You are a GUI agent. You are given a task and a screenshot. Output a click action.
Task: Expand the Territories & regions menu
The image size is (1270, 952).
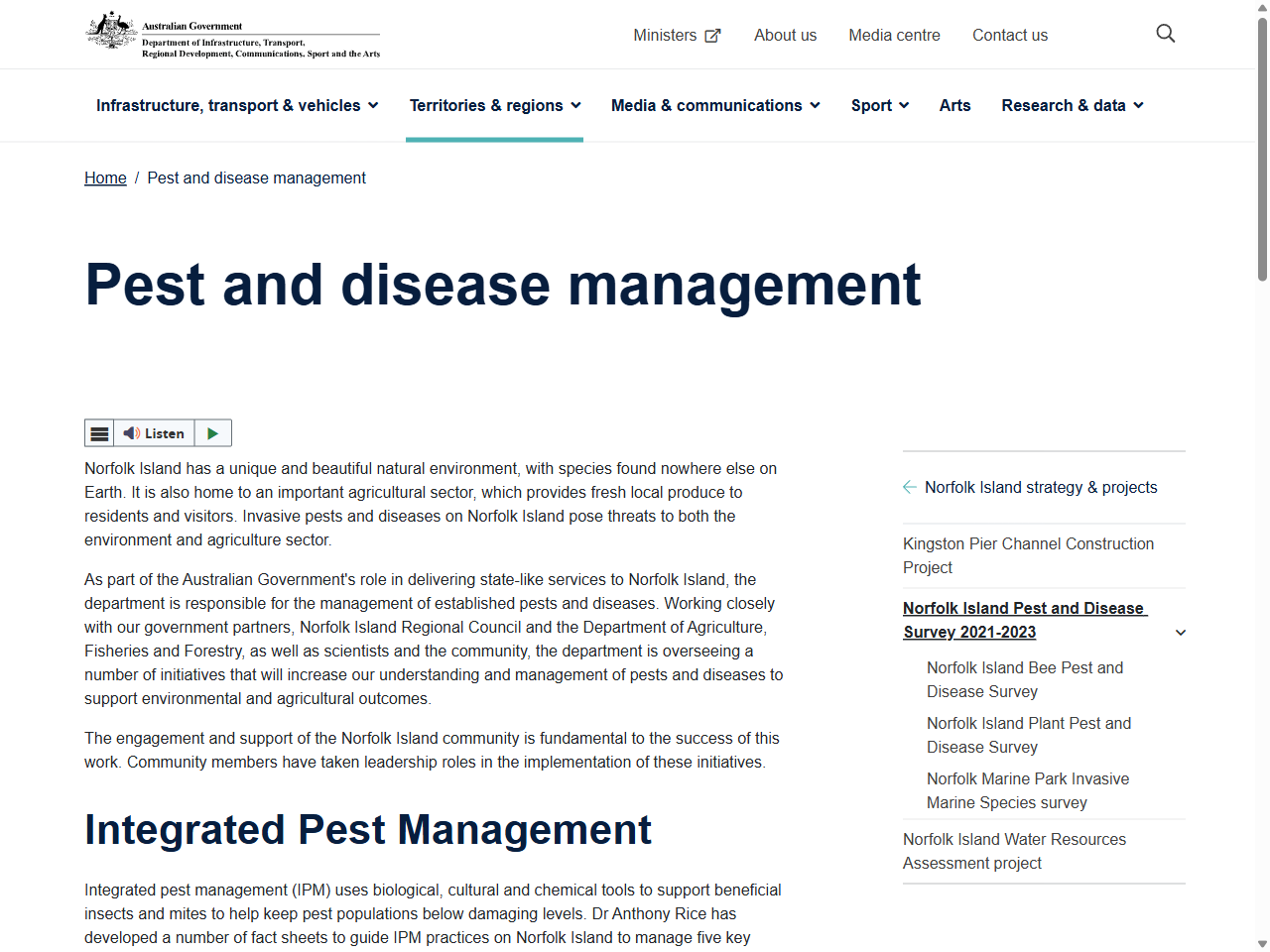(x=495, y=105)
